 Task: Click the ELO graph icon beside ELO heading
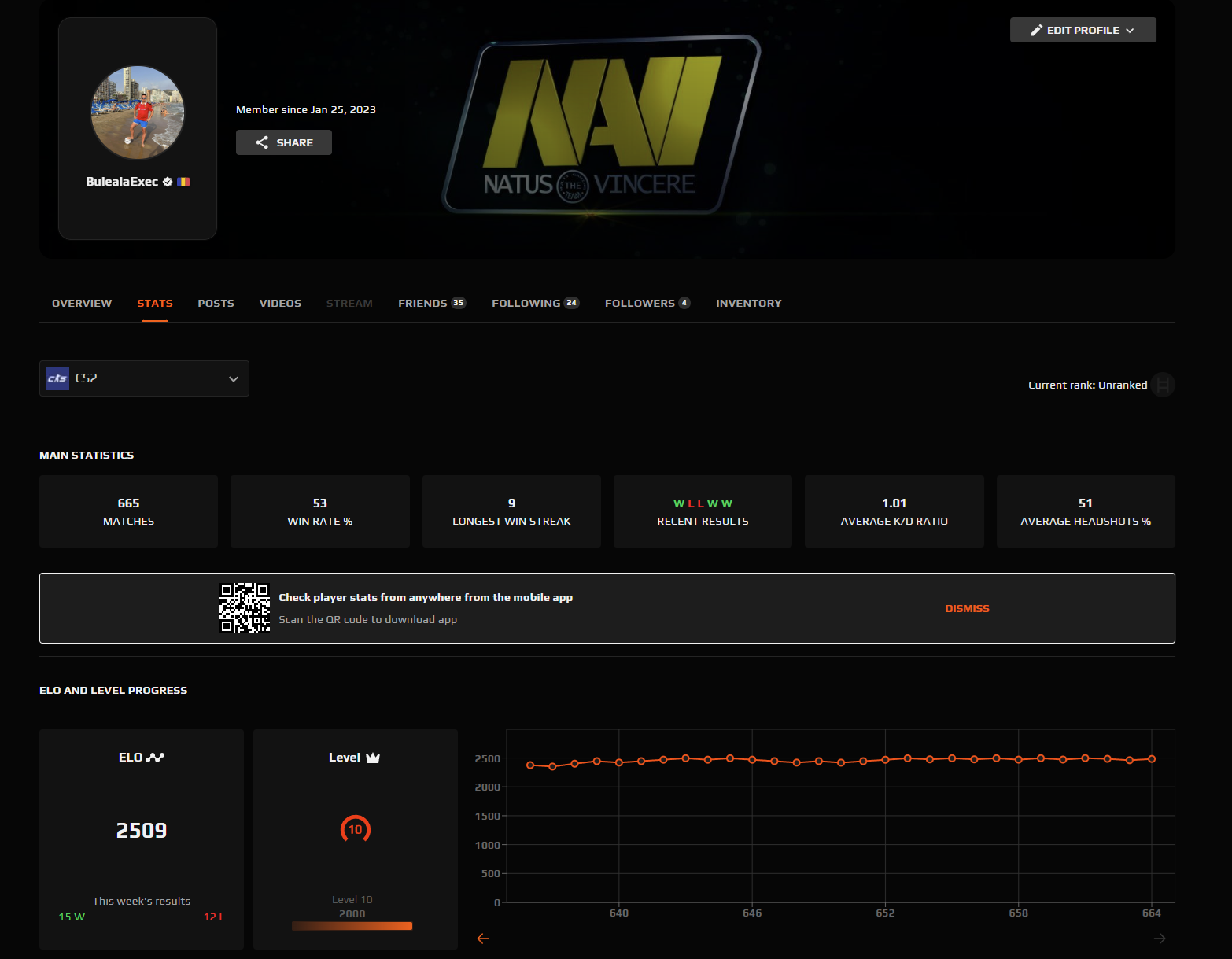coord(155,758)
